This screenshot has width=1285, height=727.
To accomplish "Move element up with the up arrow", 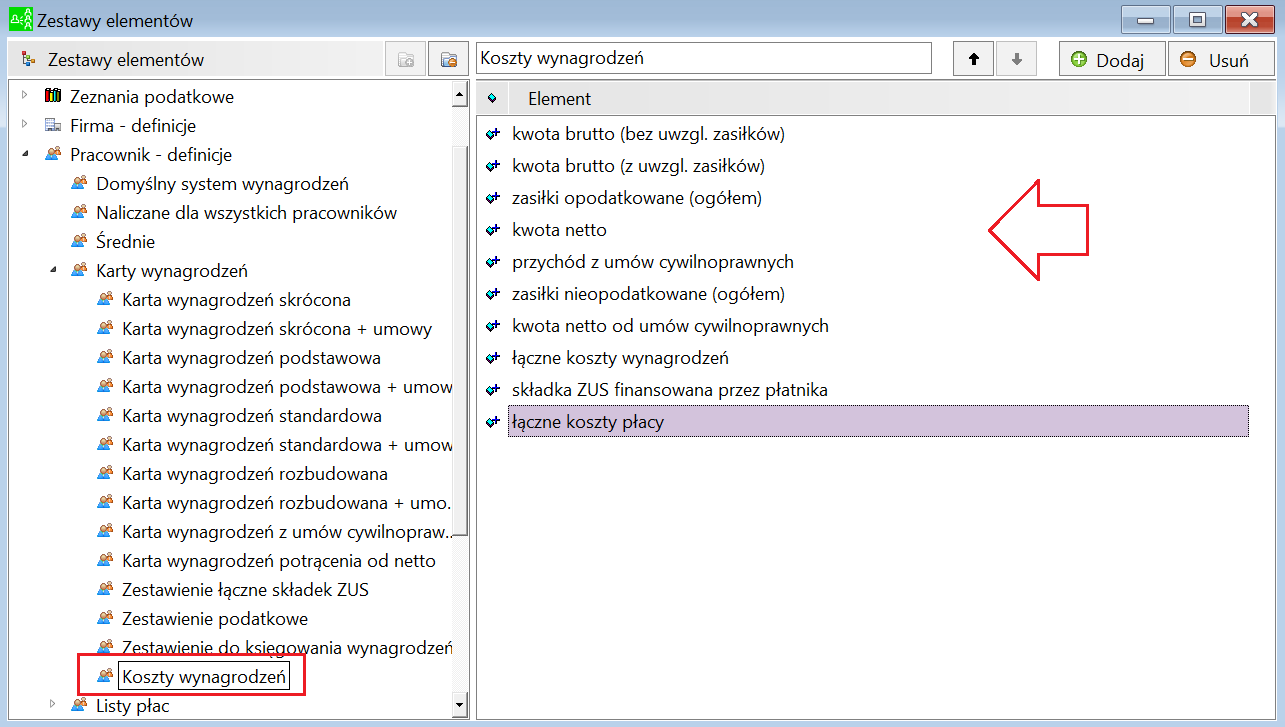I will click(973, 59).
